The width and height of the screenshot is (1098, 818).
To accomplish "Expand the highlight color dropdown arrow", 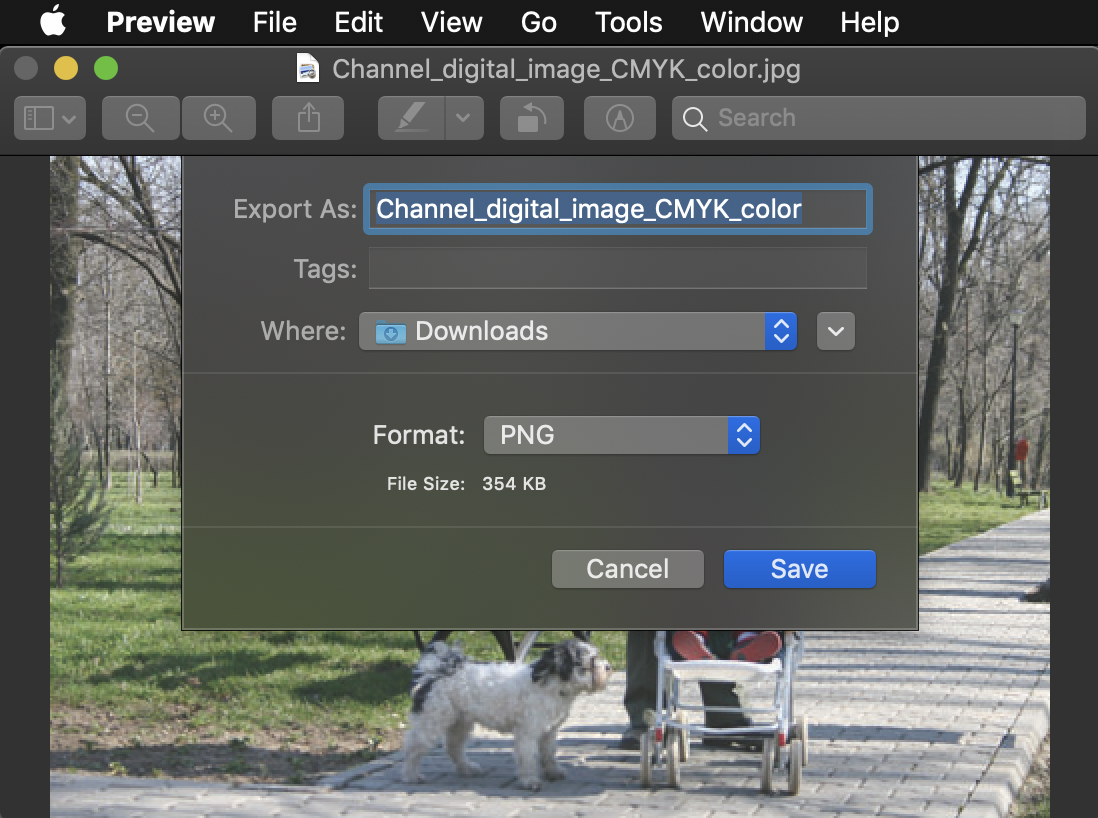I will 464,118.
